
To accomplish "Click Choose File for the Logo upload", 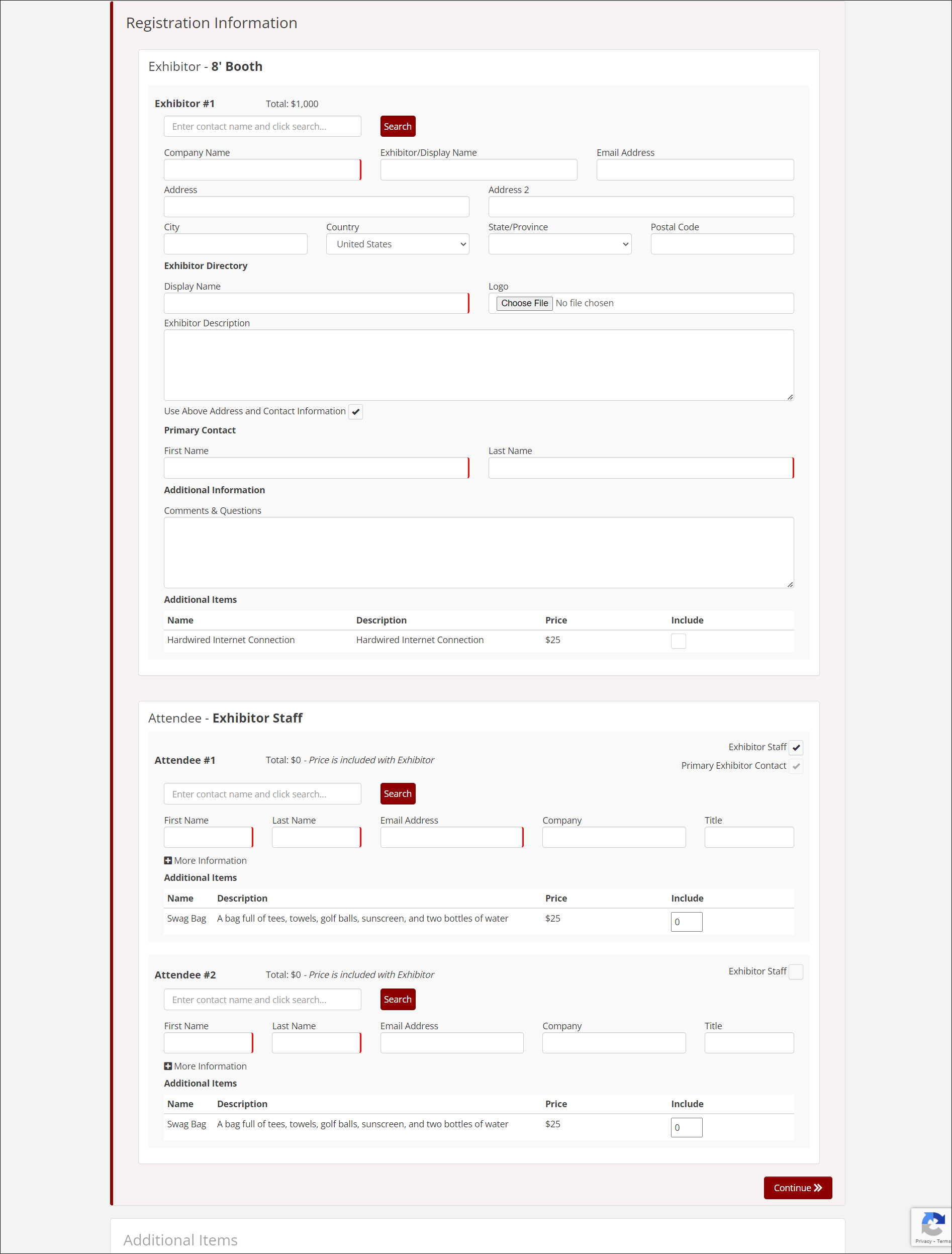I will click(x=524, y=303).
